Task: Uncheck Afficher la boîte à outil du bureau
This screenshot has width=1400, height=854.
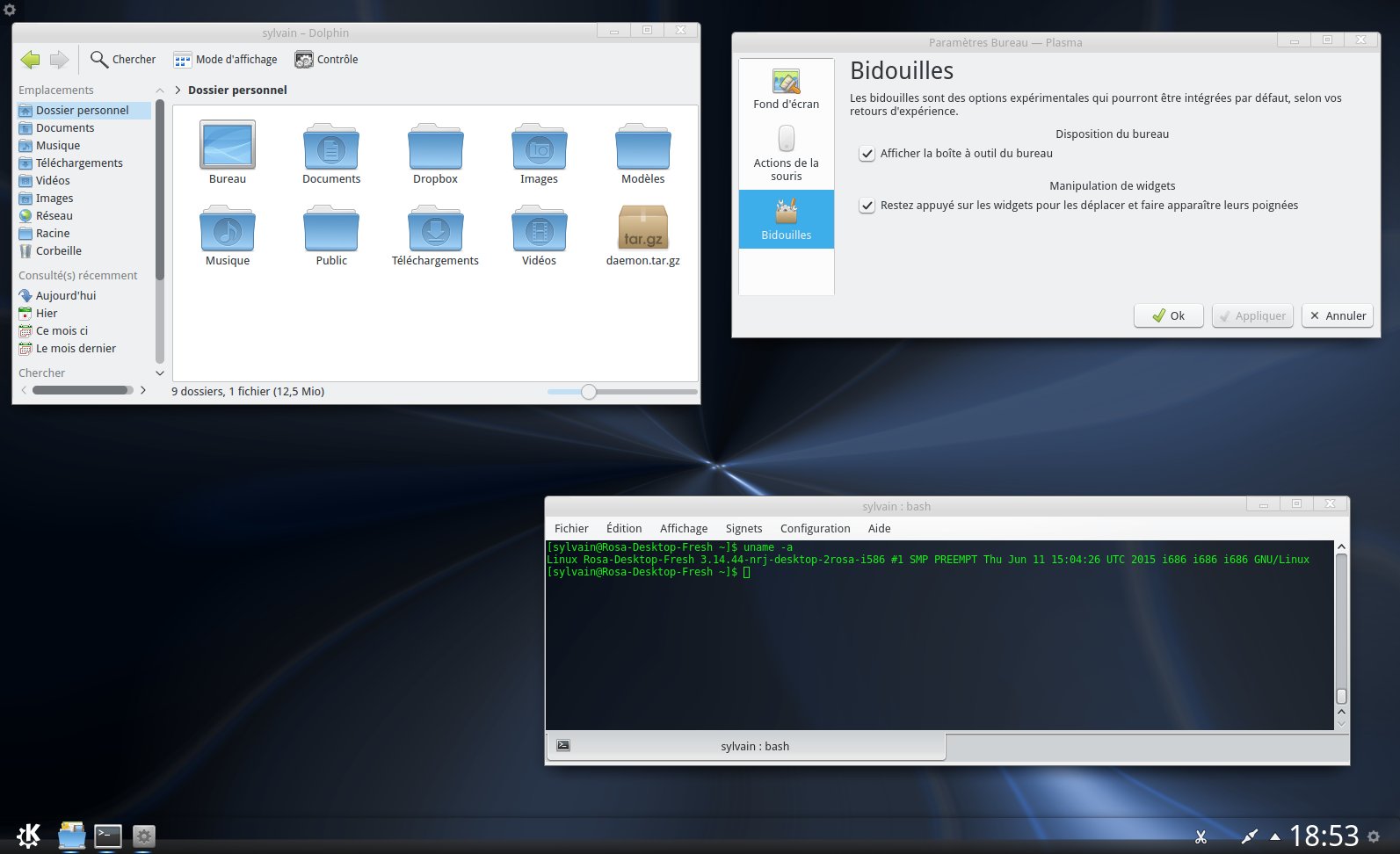Action: tap(867, 154)
